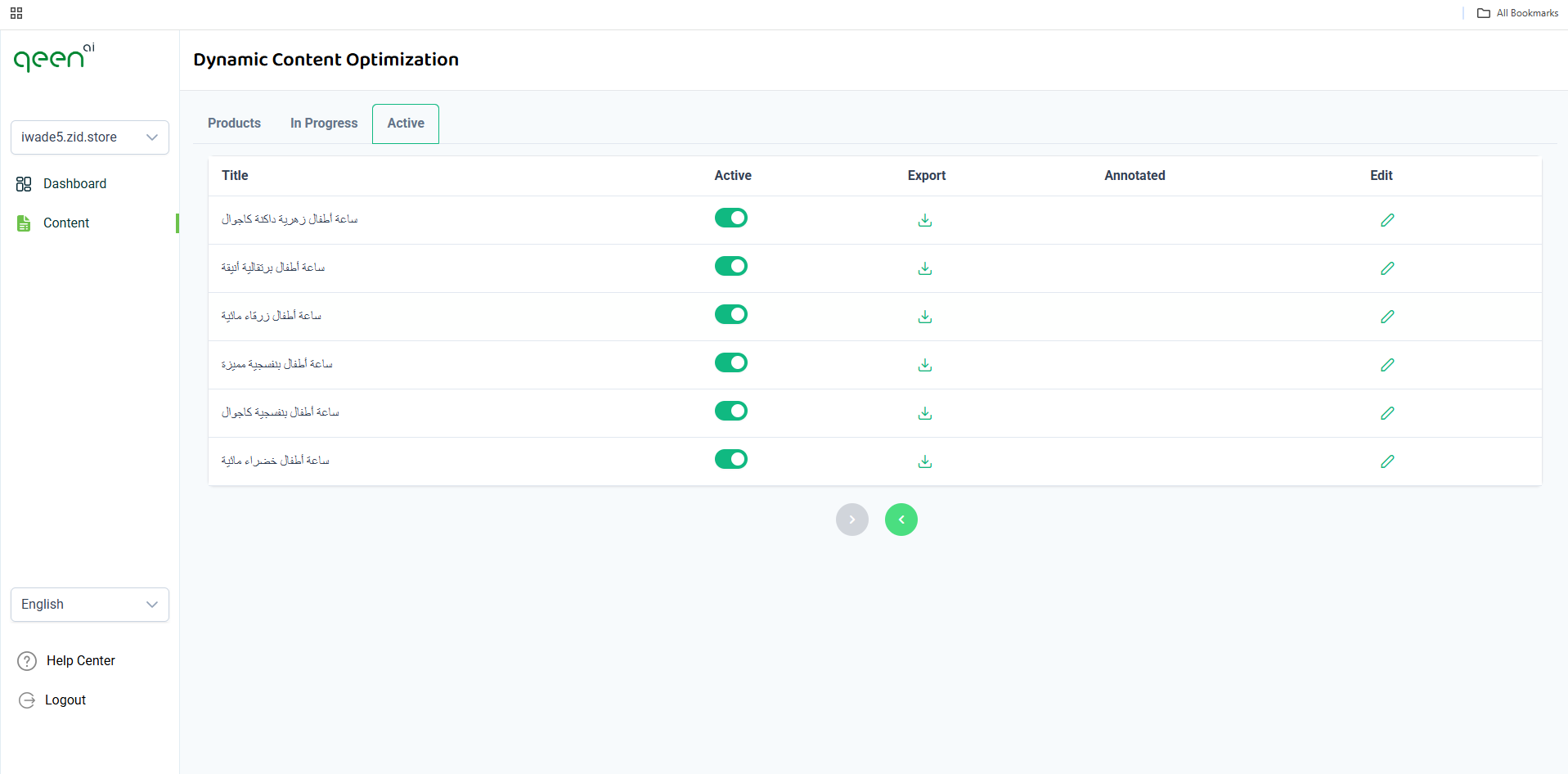Switch to the Products tab
The height and width of the screenshot is (774, 1568).
coord(234,124)
